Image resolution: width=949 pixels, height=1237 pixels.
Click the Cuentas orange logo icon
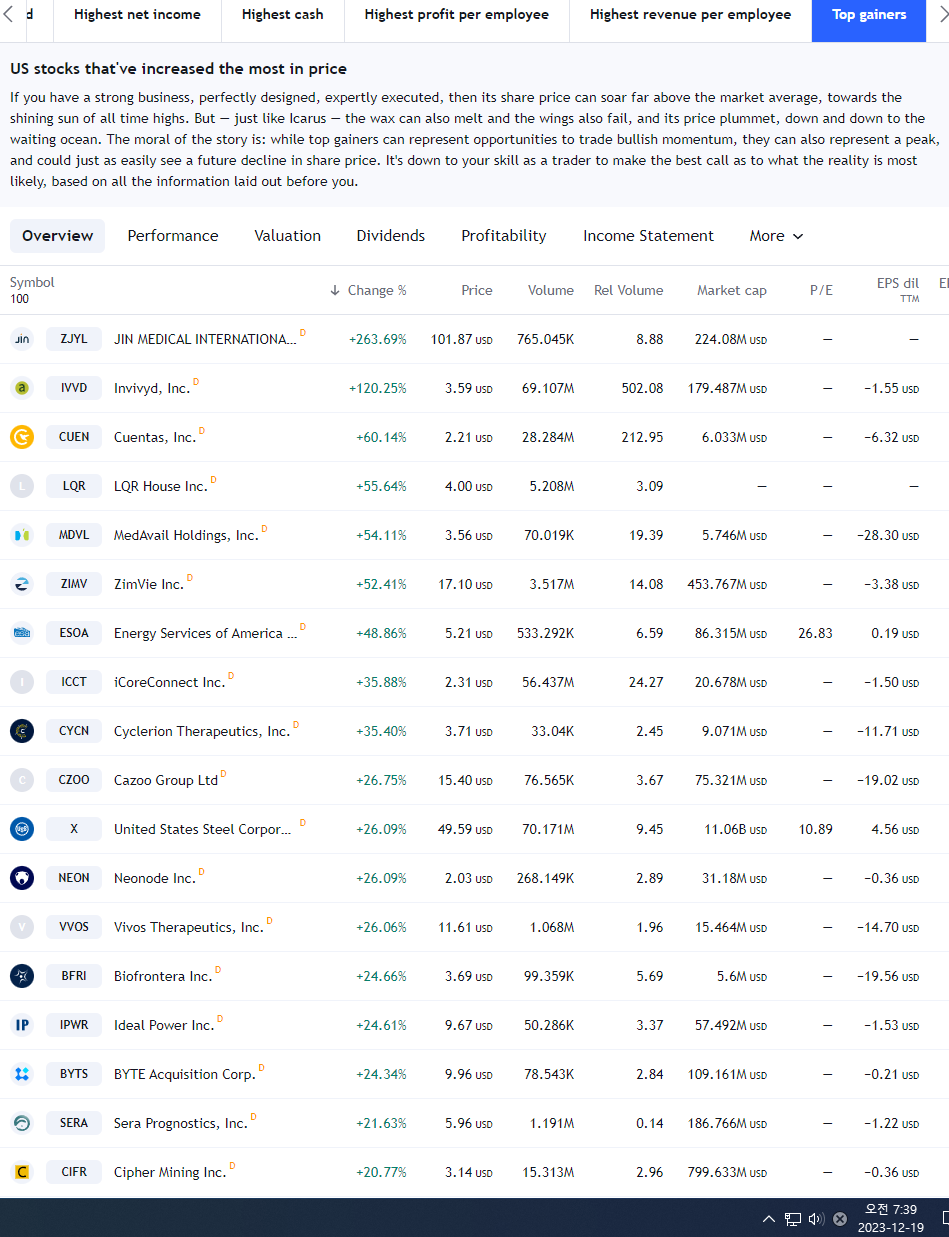[22, 437]
